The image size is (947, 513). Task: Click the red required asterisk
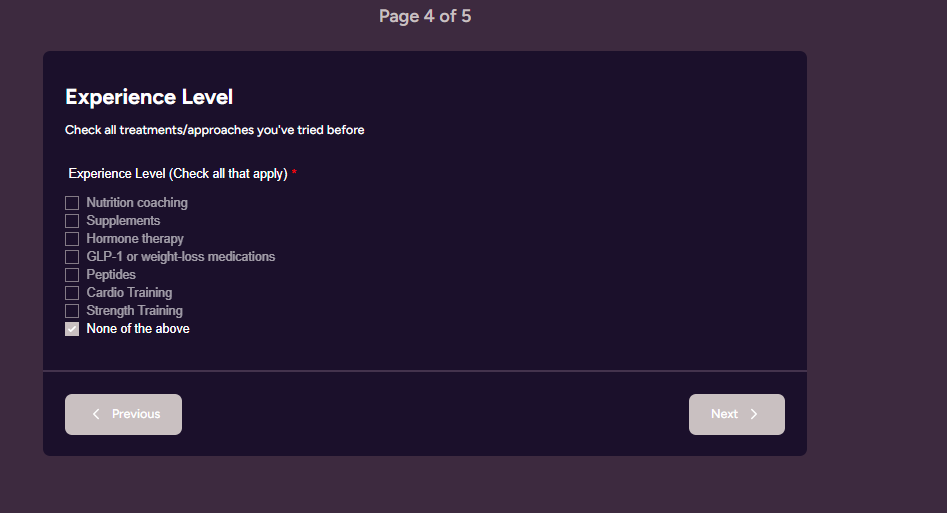tap(294, 174)
